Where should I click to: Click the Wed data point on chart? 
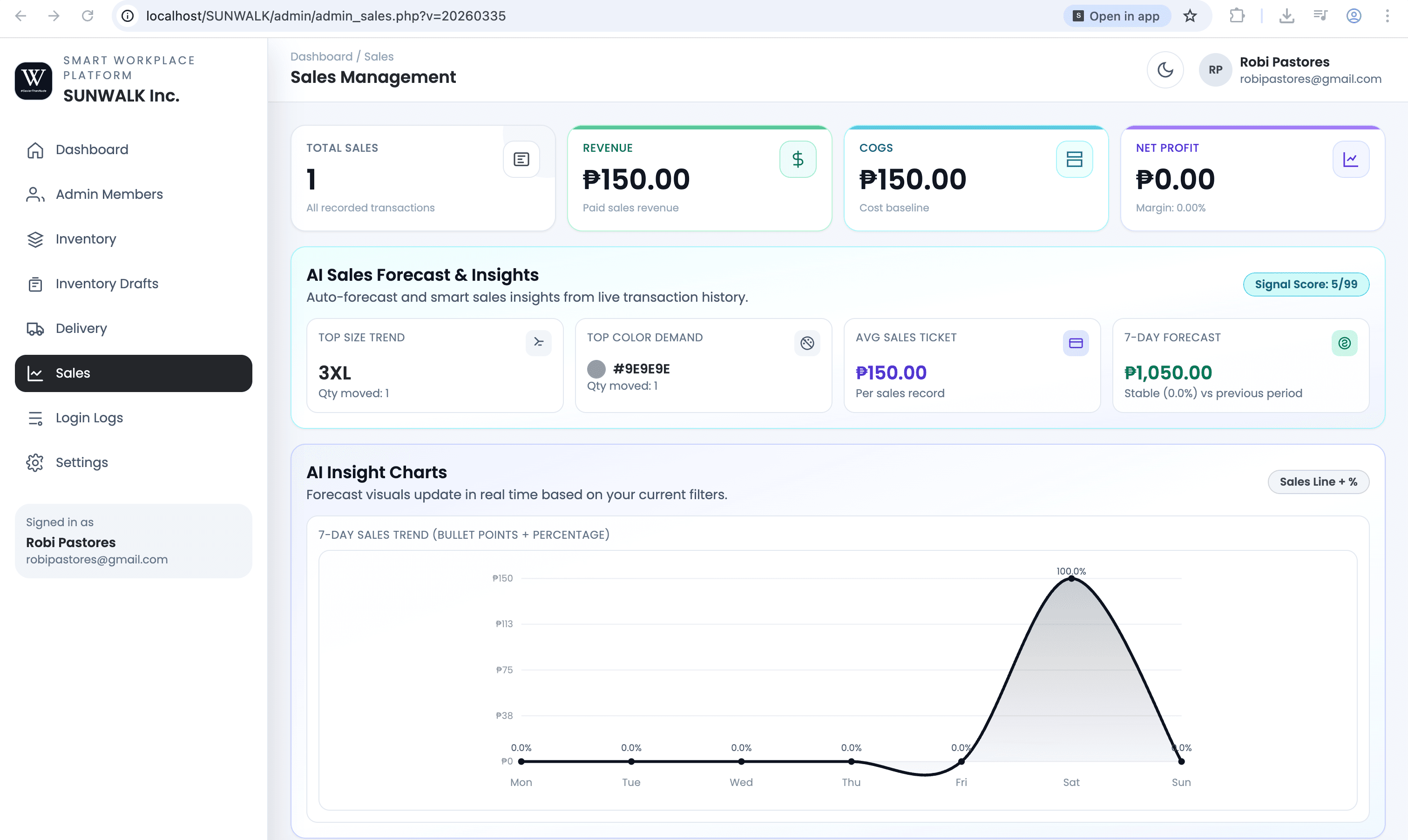coord(741,761)
